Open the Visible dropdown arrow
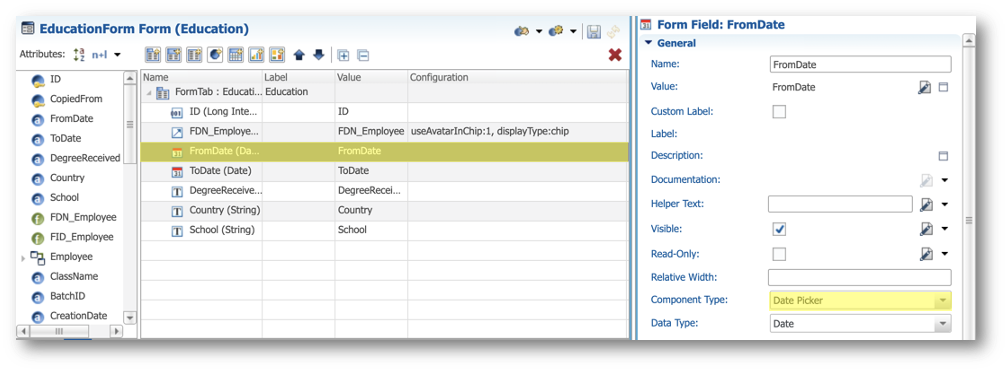Screen dimensions: 1007x371 click(945, 229)
